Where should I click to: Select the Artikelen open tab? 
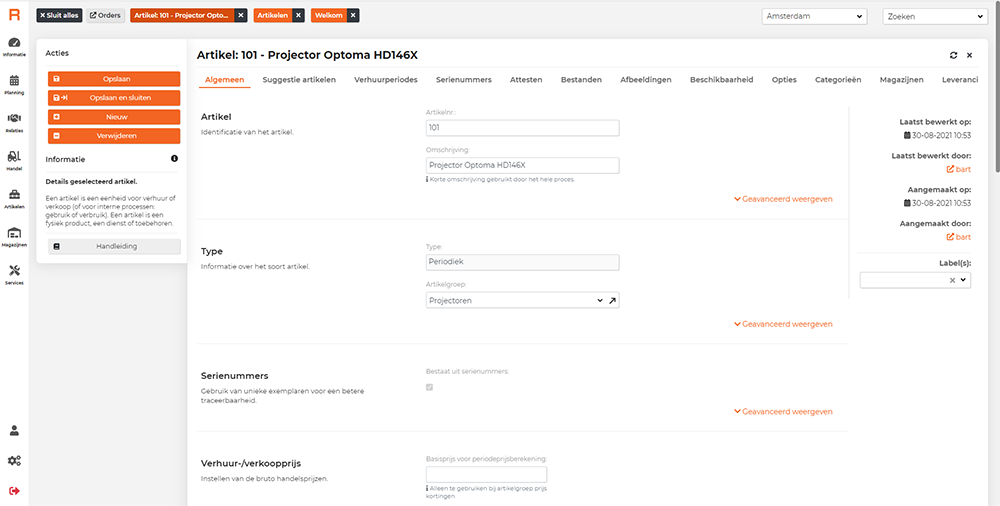273,15
